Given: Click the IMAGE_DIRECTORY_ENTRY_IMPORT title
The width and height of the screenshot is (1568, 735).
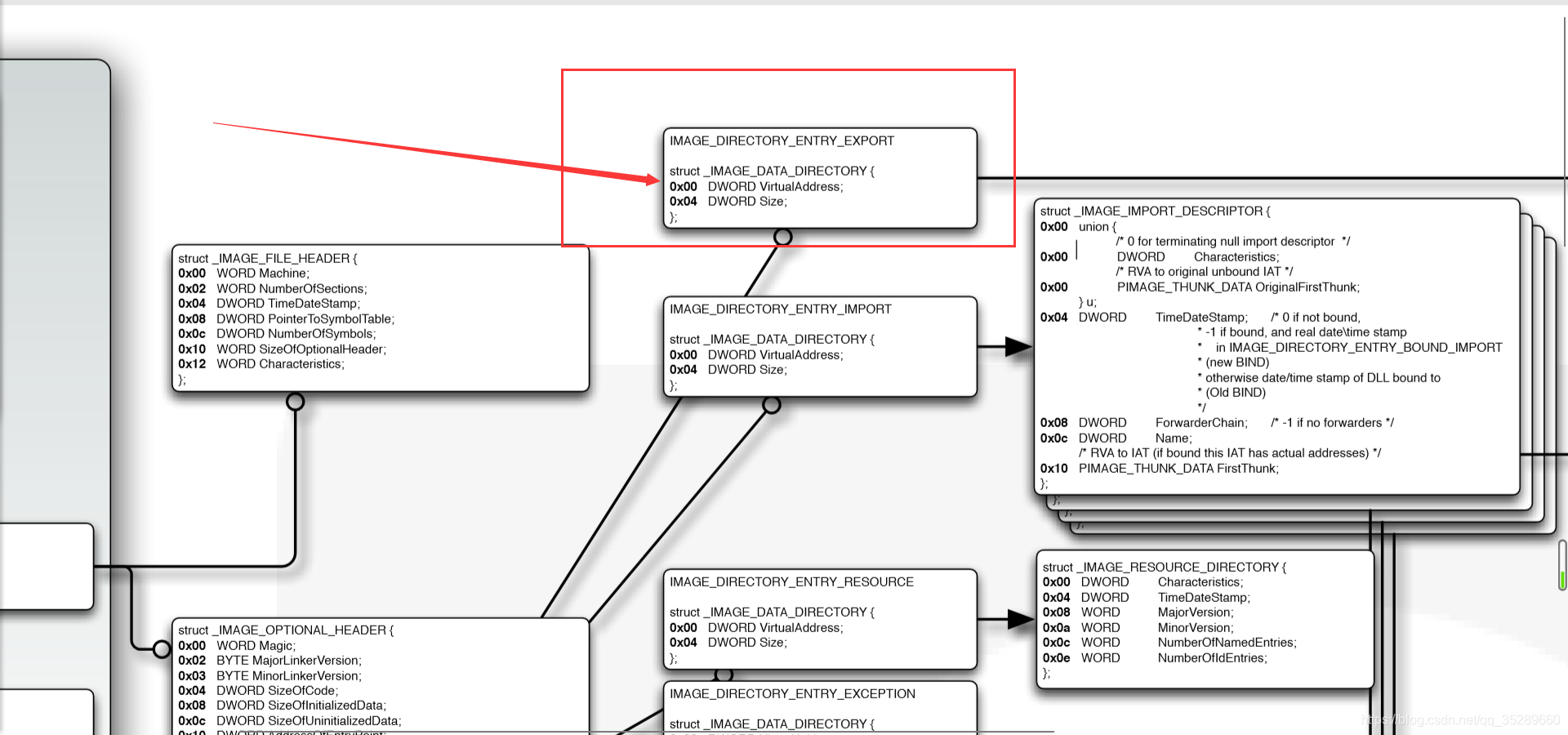Looking at the screenshot, I should (781, 309).
